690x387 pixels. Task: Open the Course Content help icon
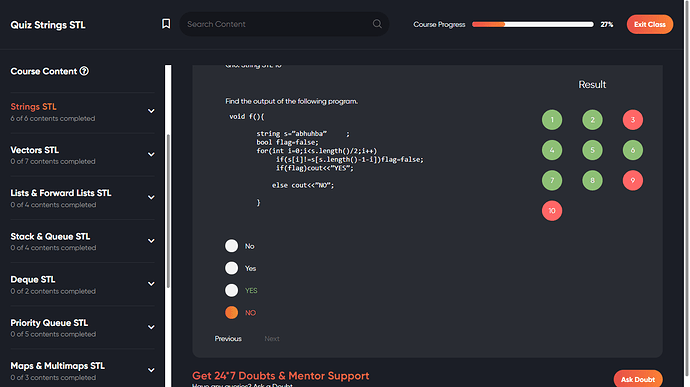tap(84, 71)
